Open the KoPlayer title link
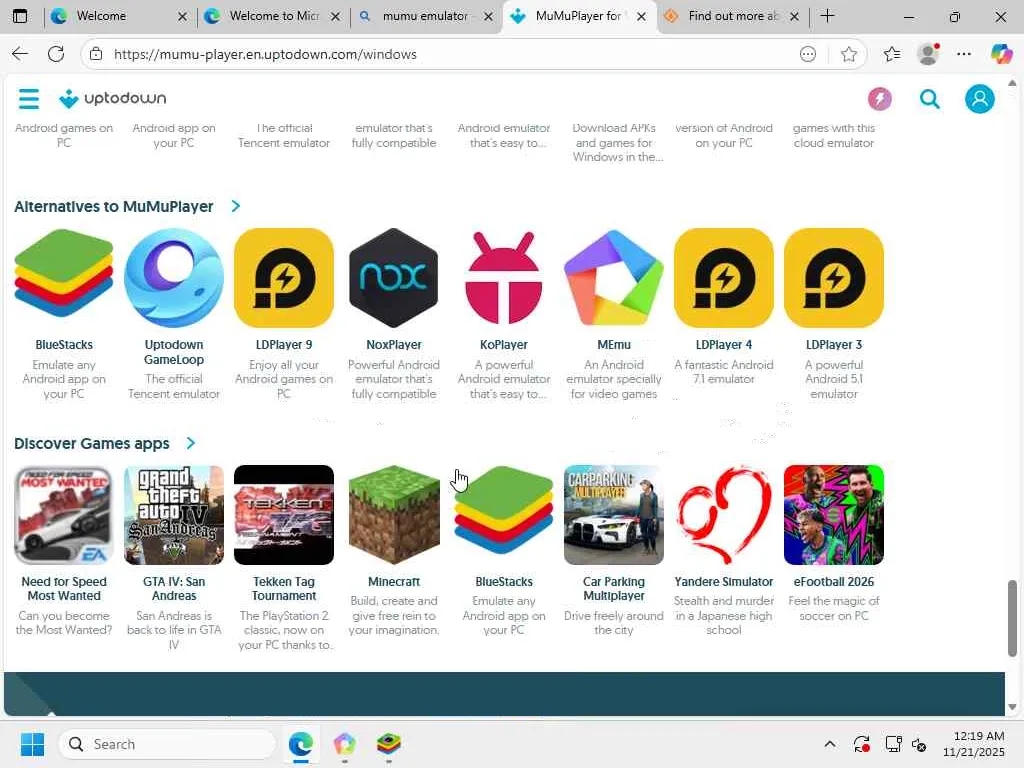Image resolution: width=1024 pixels, height=768 pixels. coord(504,344)
